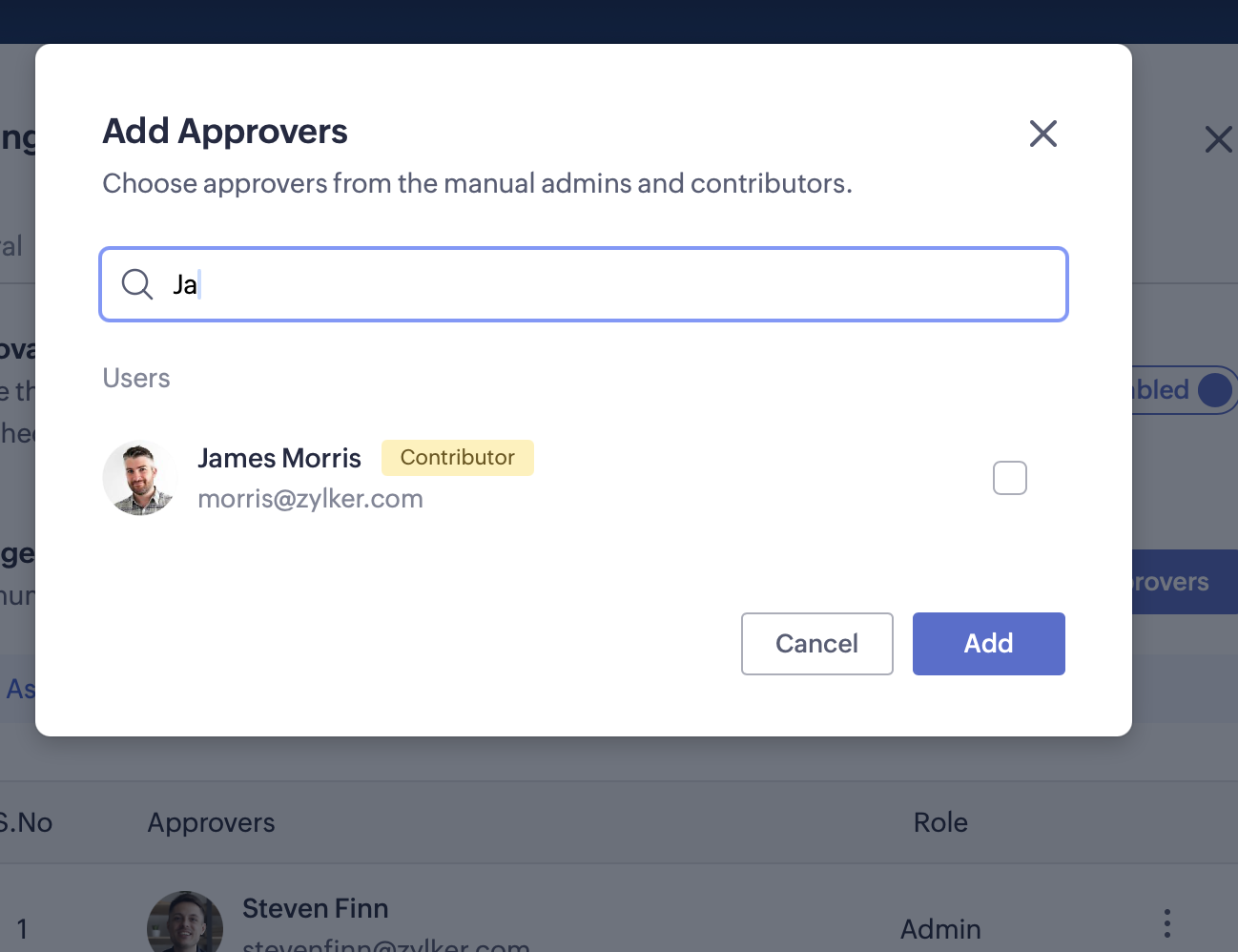Open Steven Finn's three-dot options menu
1238x952 pixels.
(1166, 923)
